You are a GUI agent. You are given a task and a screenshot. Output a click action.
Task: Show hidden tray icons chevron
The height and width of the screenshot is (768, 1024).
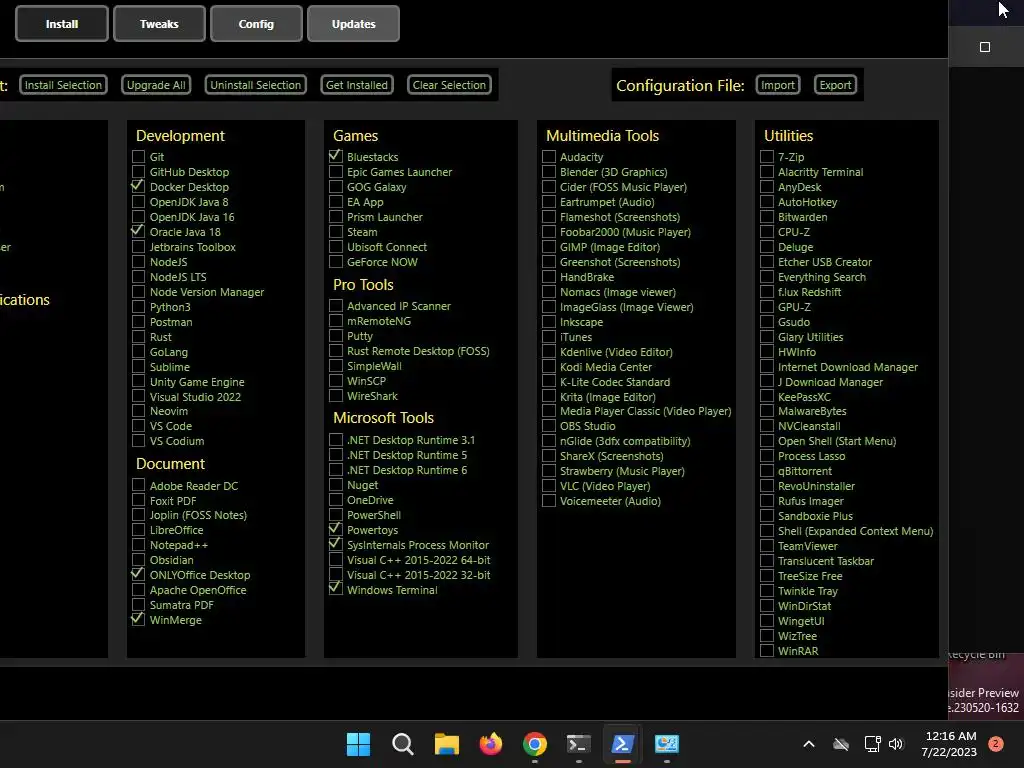(808, 744)
